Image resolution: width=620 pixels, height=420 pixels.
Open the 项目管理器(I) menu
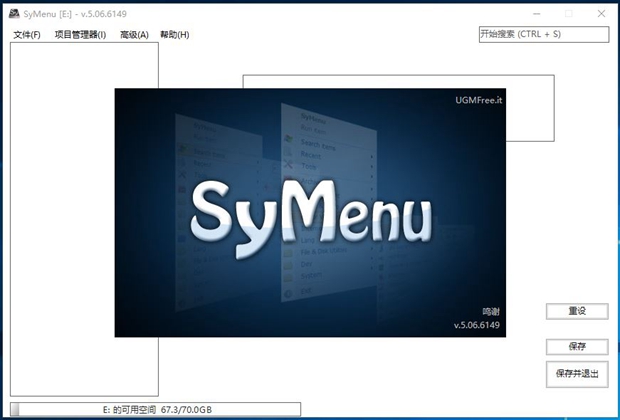click(x=80, y=35)
